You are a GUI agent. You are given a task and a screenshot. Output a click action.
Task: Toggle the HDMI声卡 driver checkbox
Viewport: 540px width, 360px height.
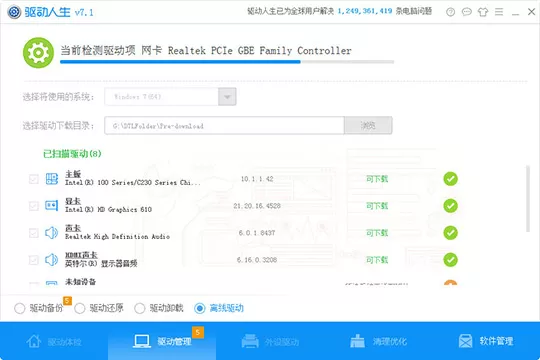coord(34,260)
